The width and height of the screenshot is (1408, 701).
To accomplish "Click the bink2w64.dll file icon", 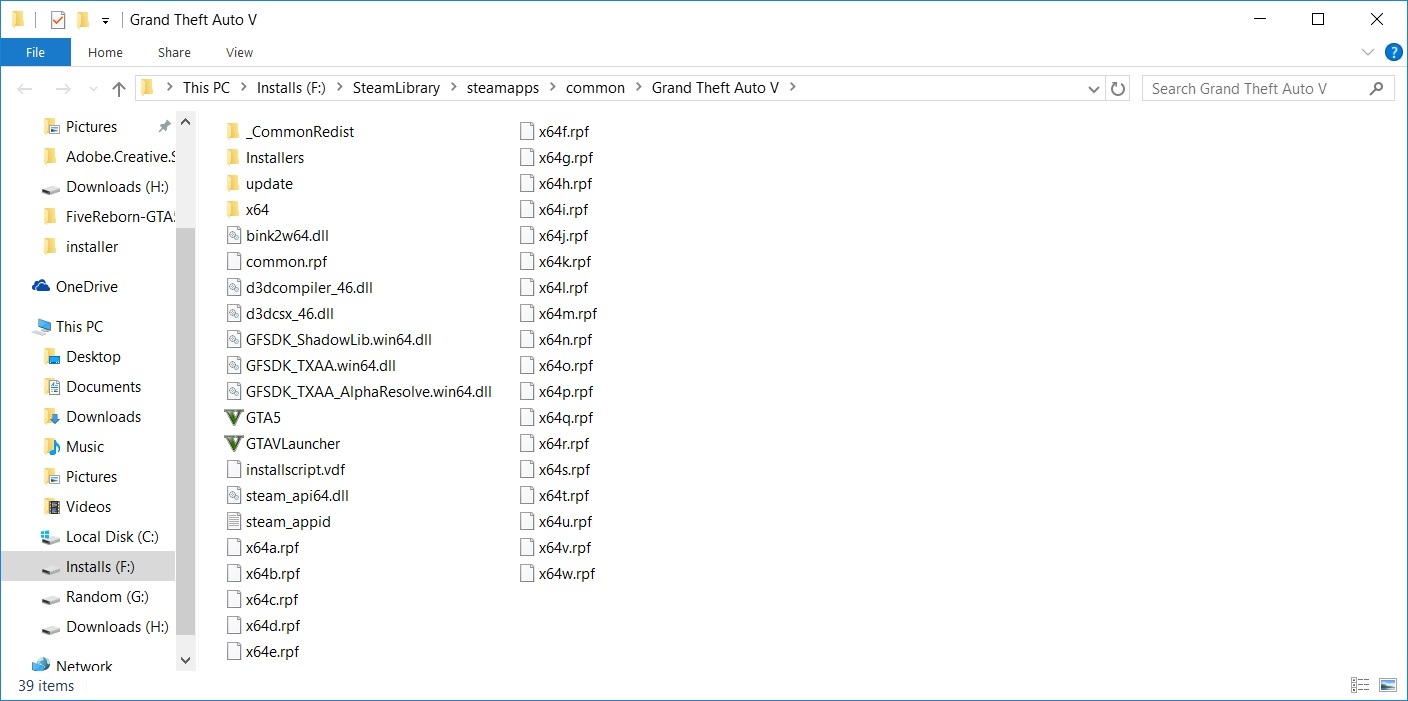I will pyautogui.click(x=234, y=236).
